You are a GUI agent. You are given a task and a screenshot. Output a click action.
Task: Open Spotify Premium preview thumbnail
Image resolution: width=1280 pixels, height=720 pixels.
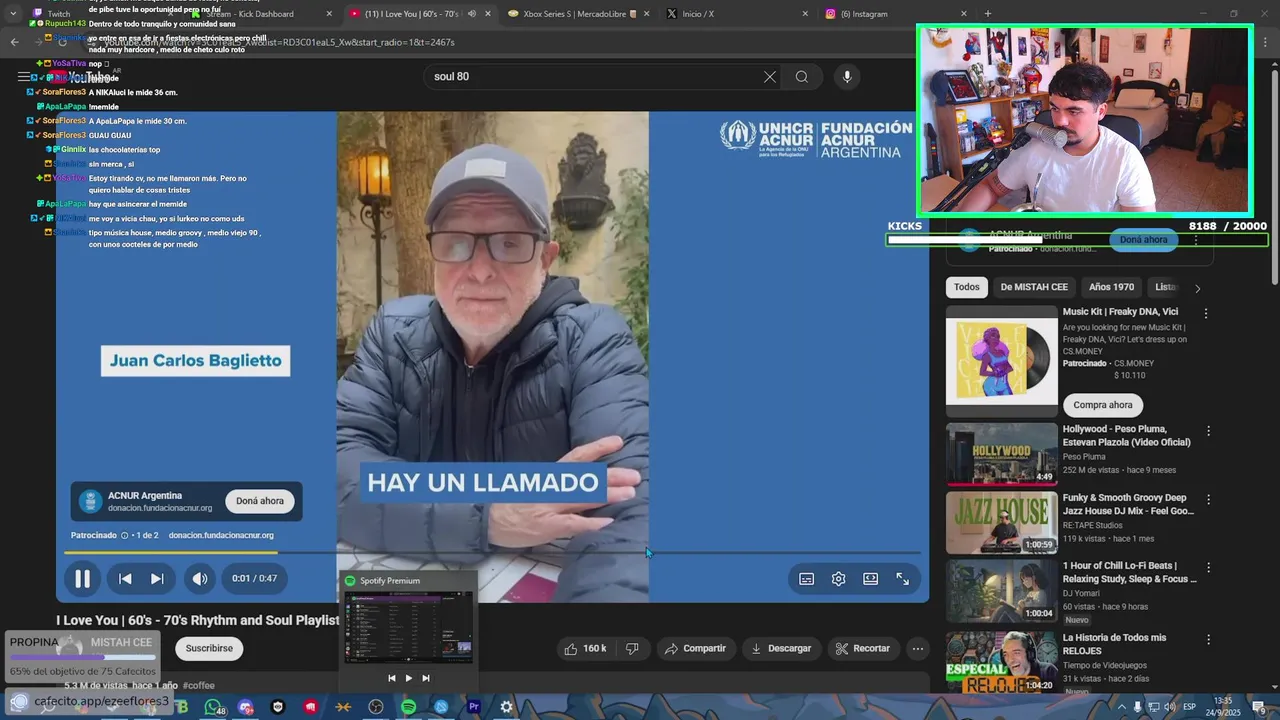[408, 627]
